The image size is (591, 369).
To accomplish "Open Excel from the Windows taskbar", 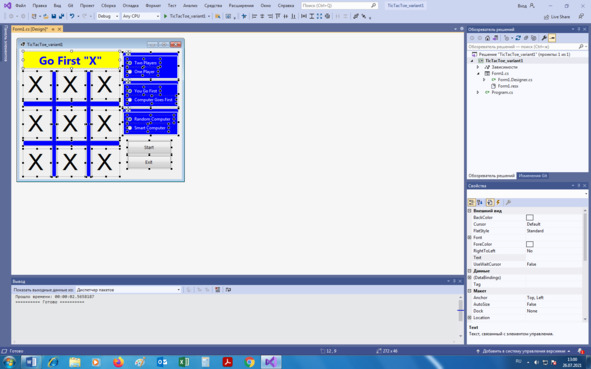I will point(184,362).
